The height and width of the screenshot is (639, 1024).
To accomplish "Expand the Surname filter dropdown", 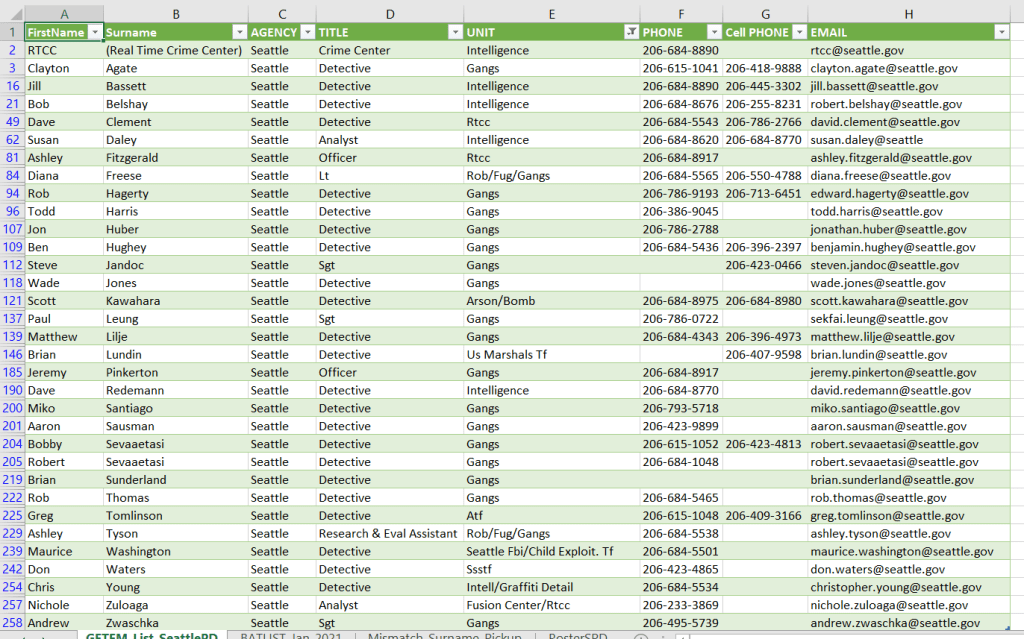I will (239, 32).
